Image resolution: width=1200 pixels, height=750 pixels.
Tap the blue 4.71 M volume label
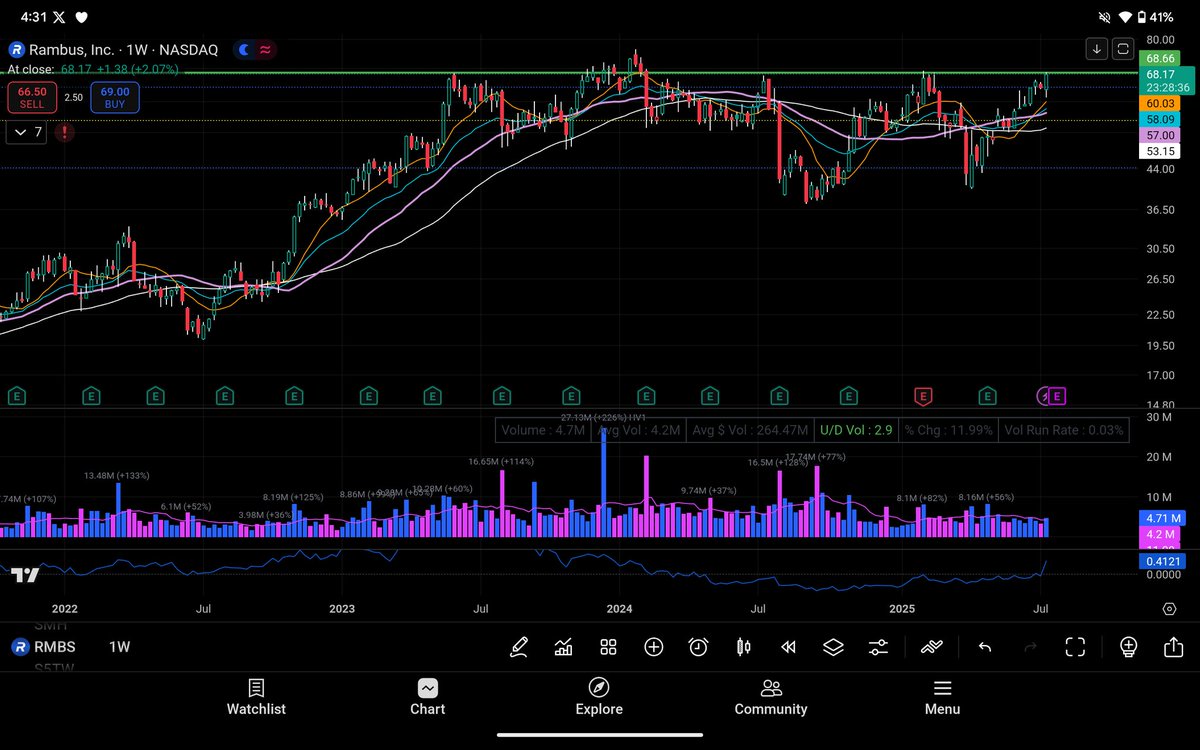(x=1162, y=518)
